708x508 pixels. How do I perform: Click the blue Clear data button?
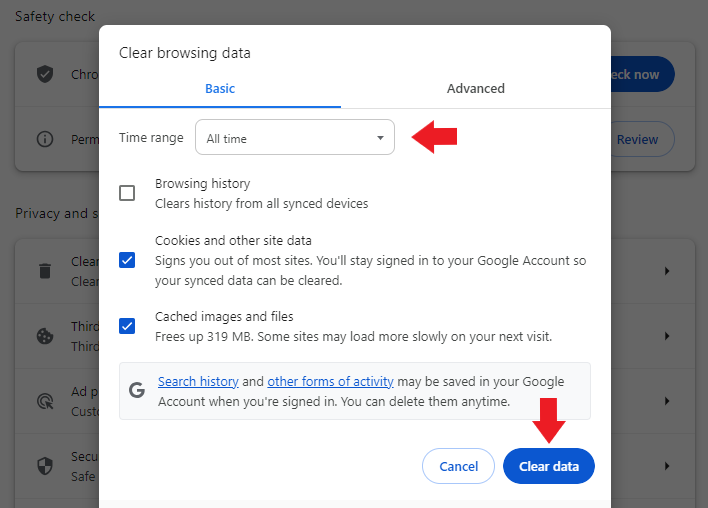click(x=549, y=466)
